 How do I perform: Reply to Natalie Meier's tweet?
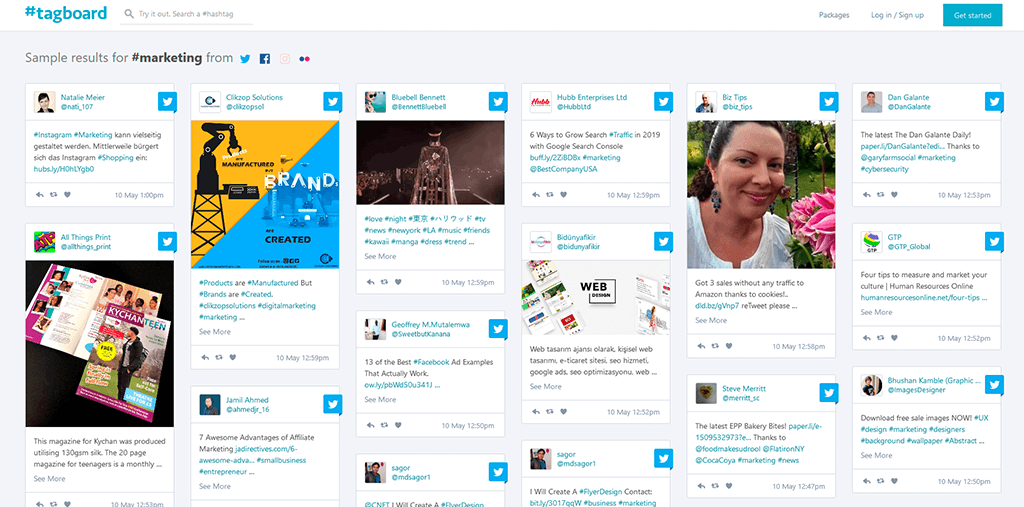pyautogui.click(x=40, y=195)
